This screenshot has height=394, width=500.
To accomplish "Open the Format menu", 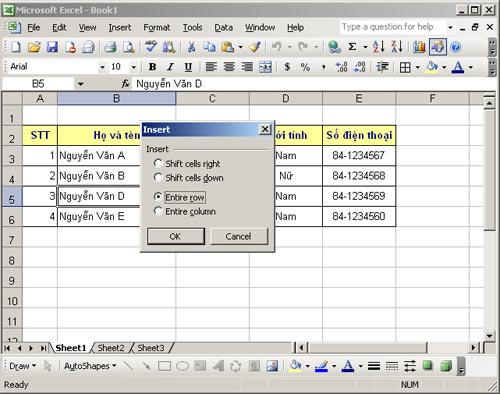I will (x=157, y=28).
